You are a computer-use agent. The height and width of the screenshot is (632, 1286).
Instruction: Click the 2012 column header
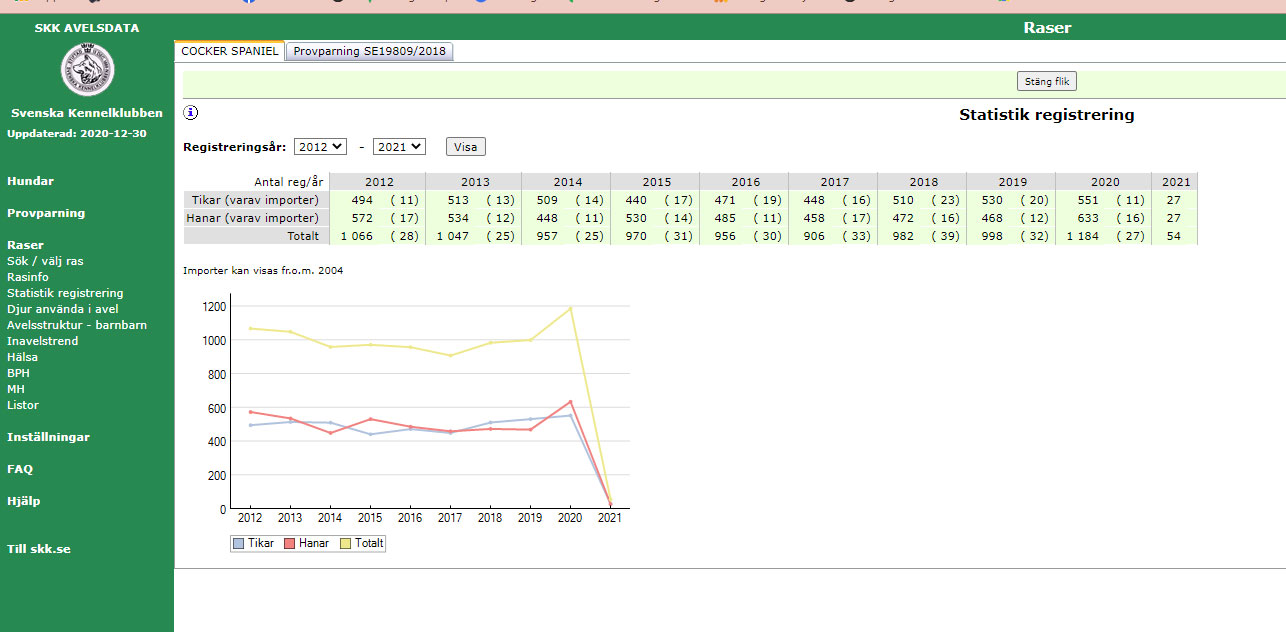tap(379, 182)
